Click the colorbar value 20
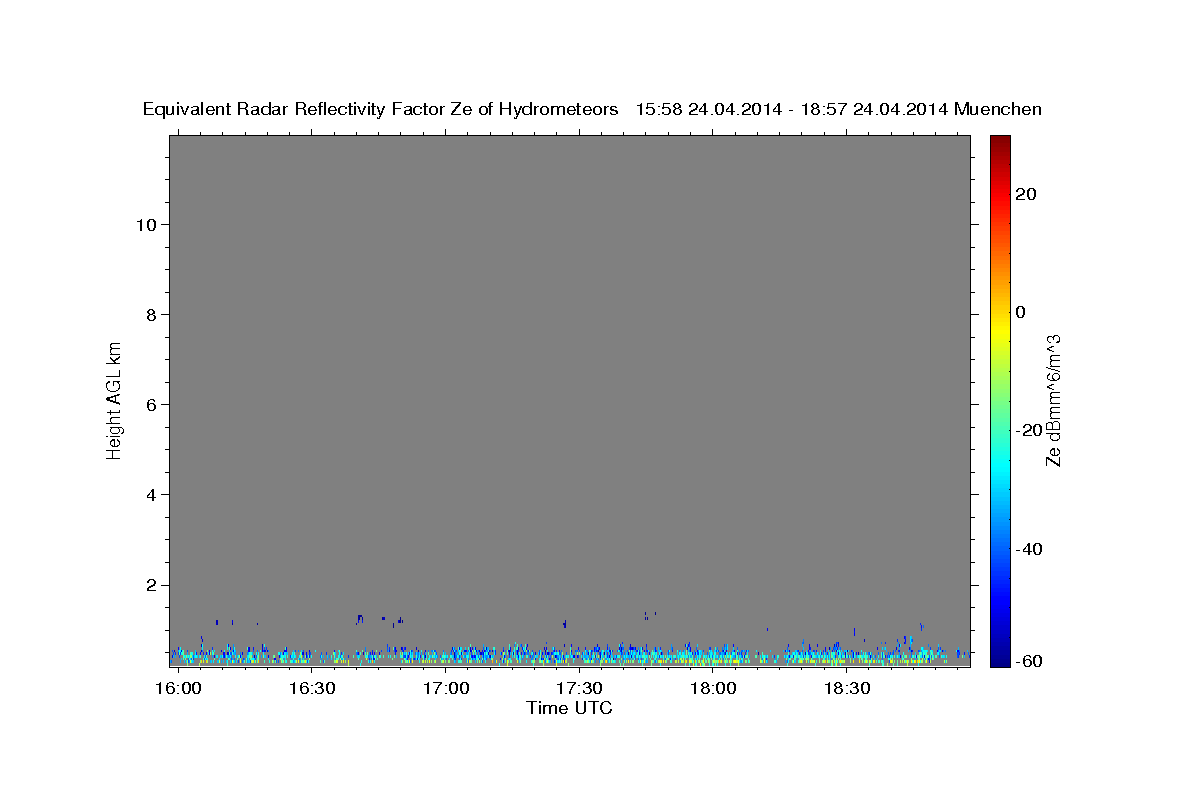This screenshot has width=1200, height=800. click(x=1026, y=194)
